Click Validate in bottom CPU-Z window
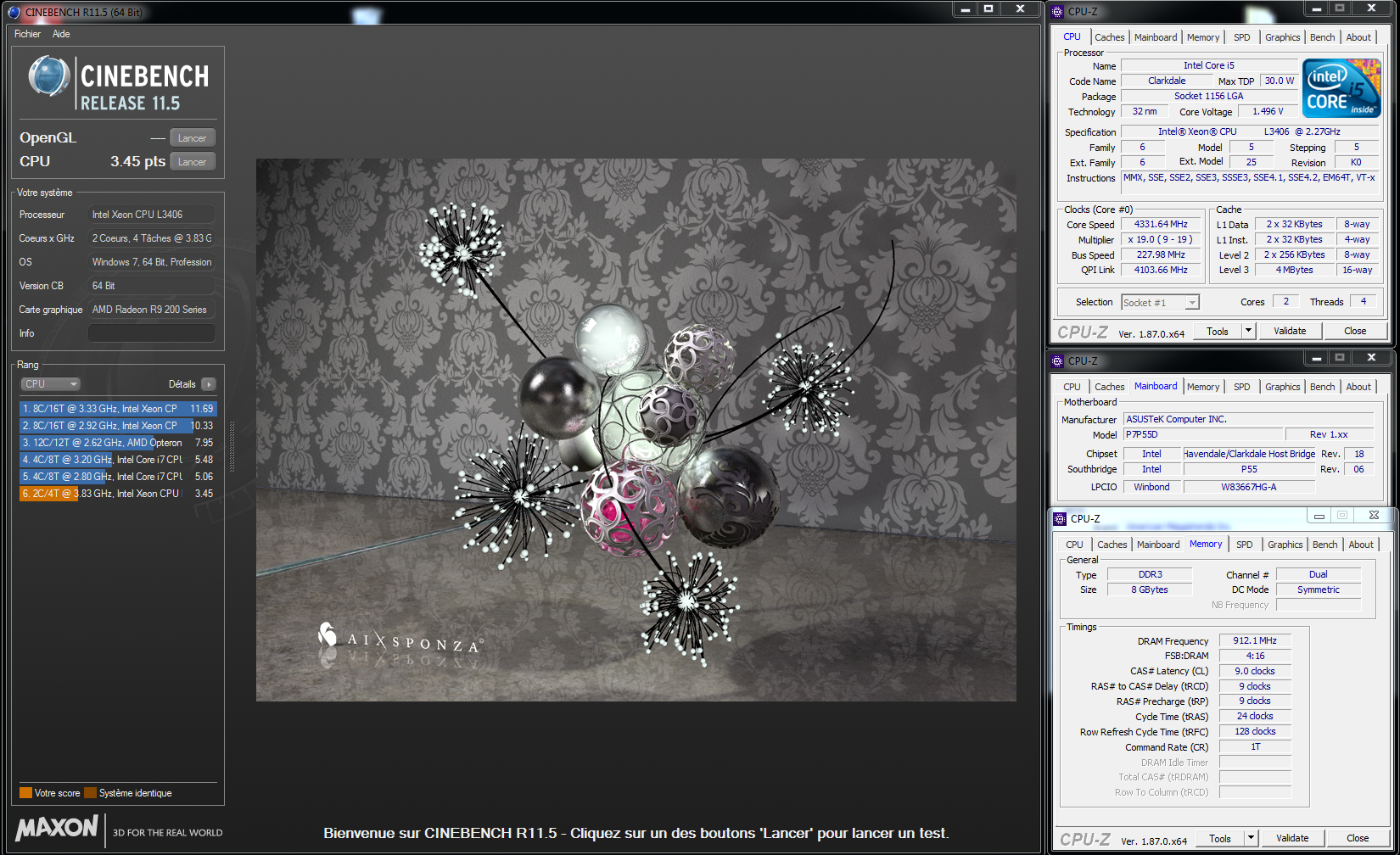The height and width of the screenshot is (855, 1400). pos(1292,839)
